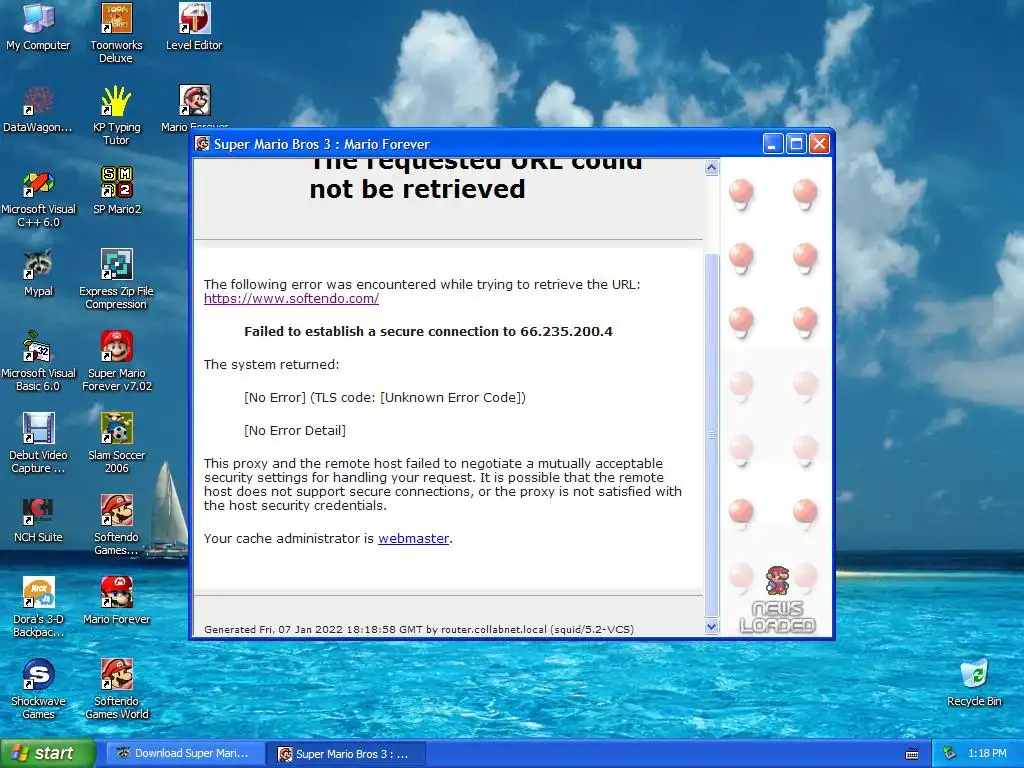The image size is (1024, 768).
Task: Click the 'Generated Fri, 07 Jan 2022' footer
Action: (419, 630)
